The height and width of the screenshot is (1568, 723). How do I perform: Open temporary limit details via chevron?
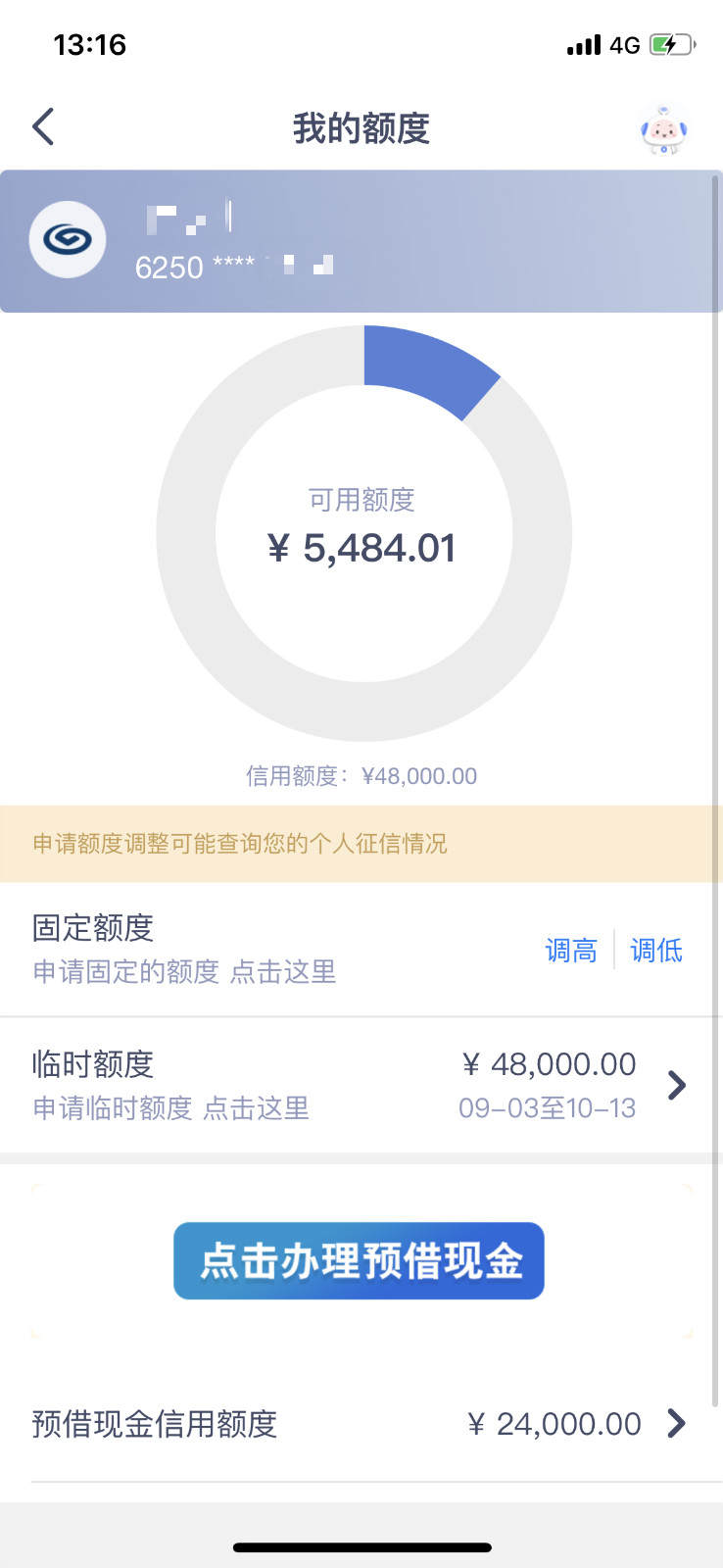(676, 1085)
